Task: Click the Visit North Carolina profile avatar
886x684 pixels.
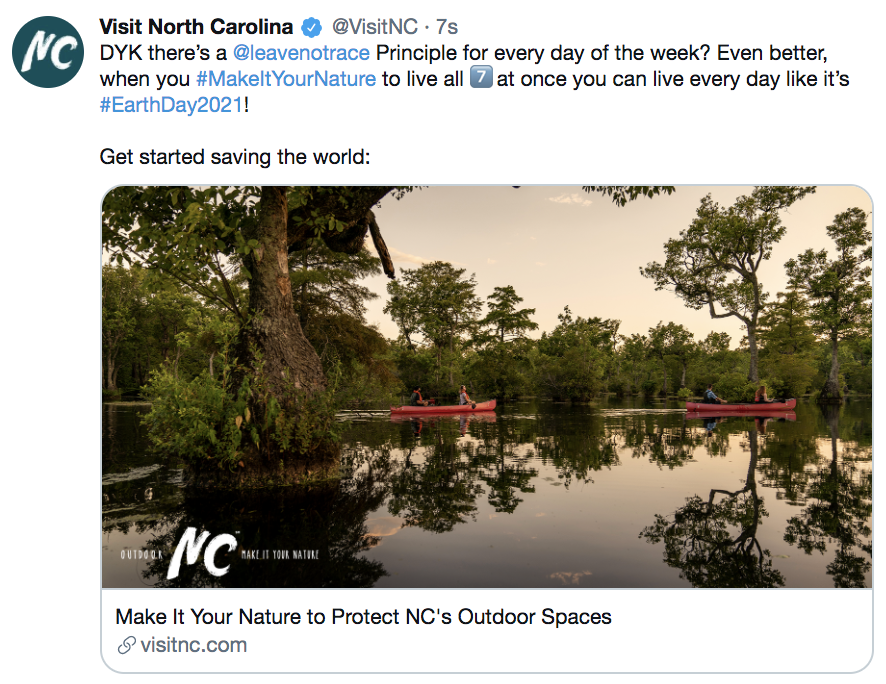Action: [48, 51]
